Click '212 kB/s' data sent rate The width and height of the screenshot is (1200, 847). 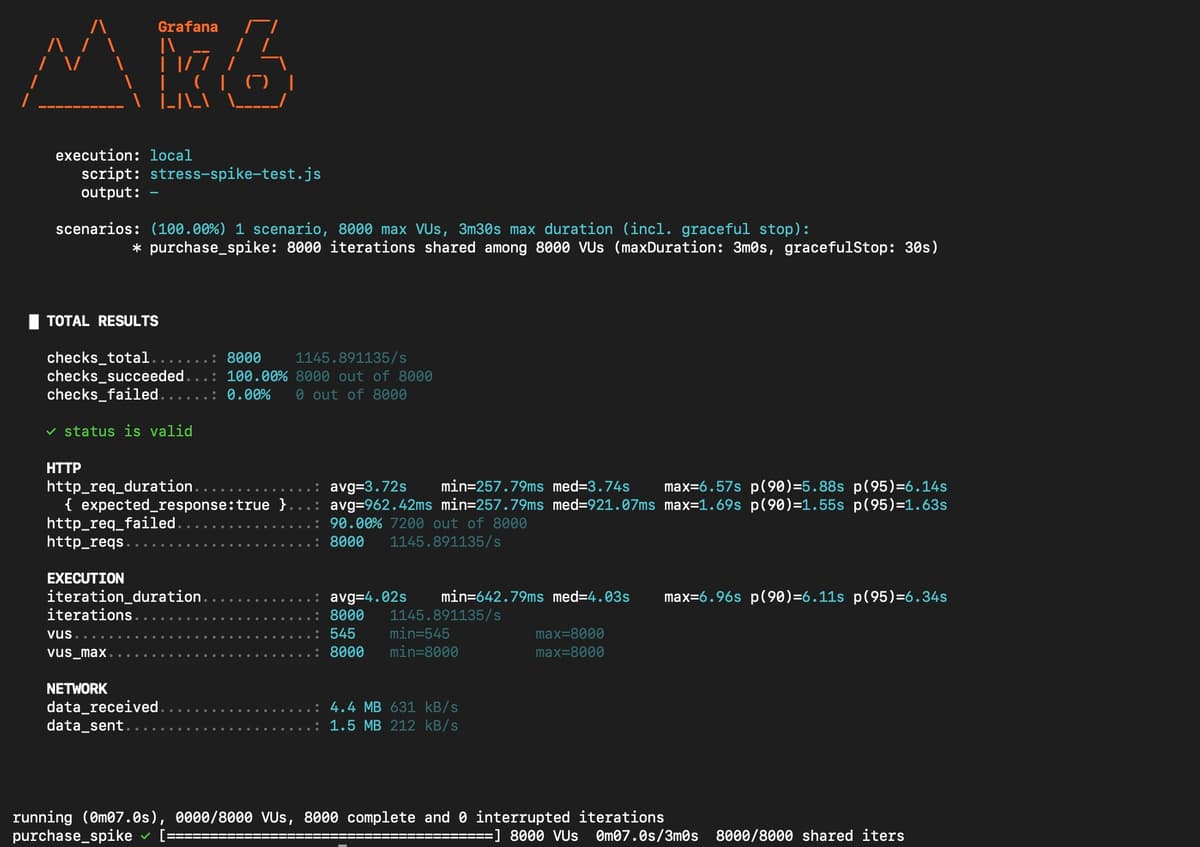(x=424, y=725)
